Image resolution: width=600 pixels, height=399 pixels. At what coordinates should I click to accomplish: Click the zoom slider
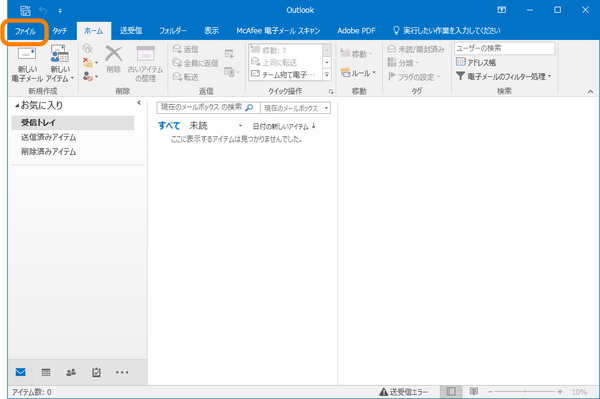tap(525, 392)
